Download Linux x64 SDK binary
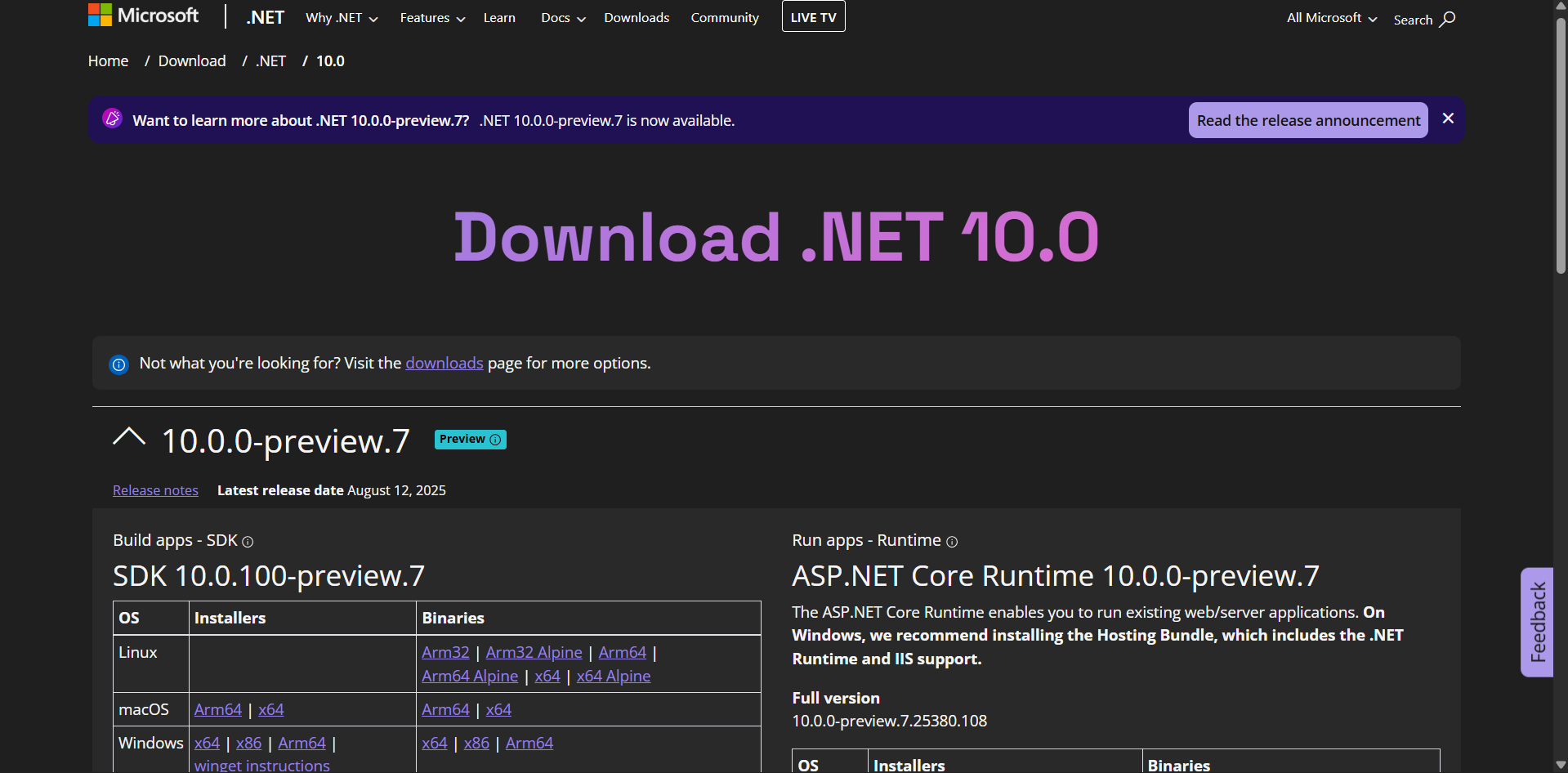 tap(547, 676)
